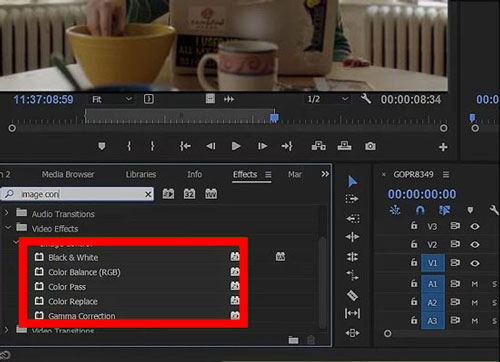500x362 pixels.
Task: Select the Selection arrow tool
Action: 352,182
